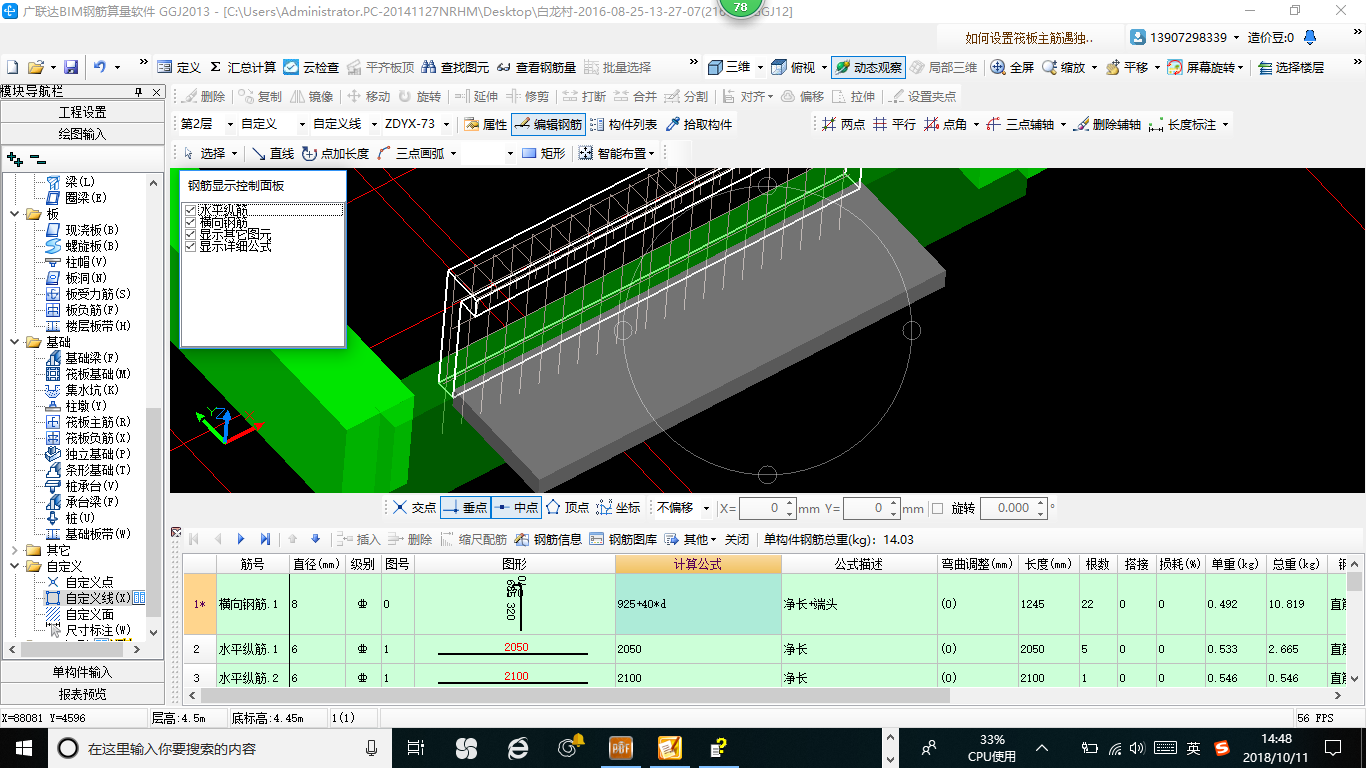Toggle 顶点 vertex snap
This screenshot has width=1366, height=768.
click(x=567, y=508)
